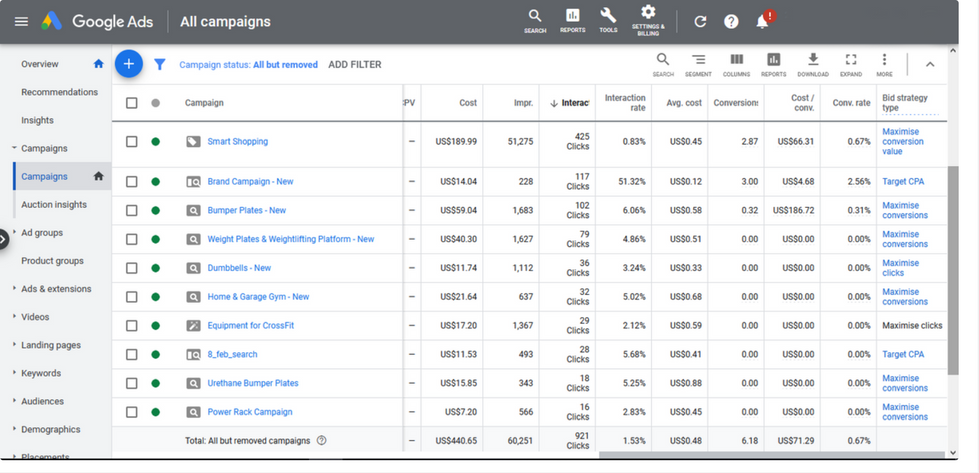This screenshot has width=979, height=473.
Task: Tick the Equipment for CrossFit checkbox
Action: click(132, 325)
